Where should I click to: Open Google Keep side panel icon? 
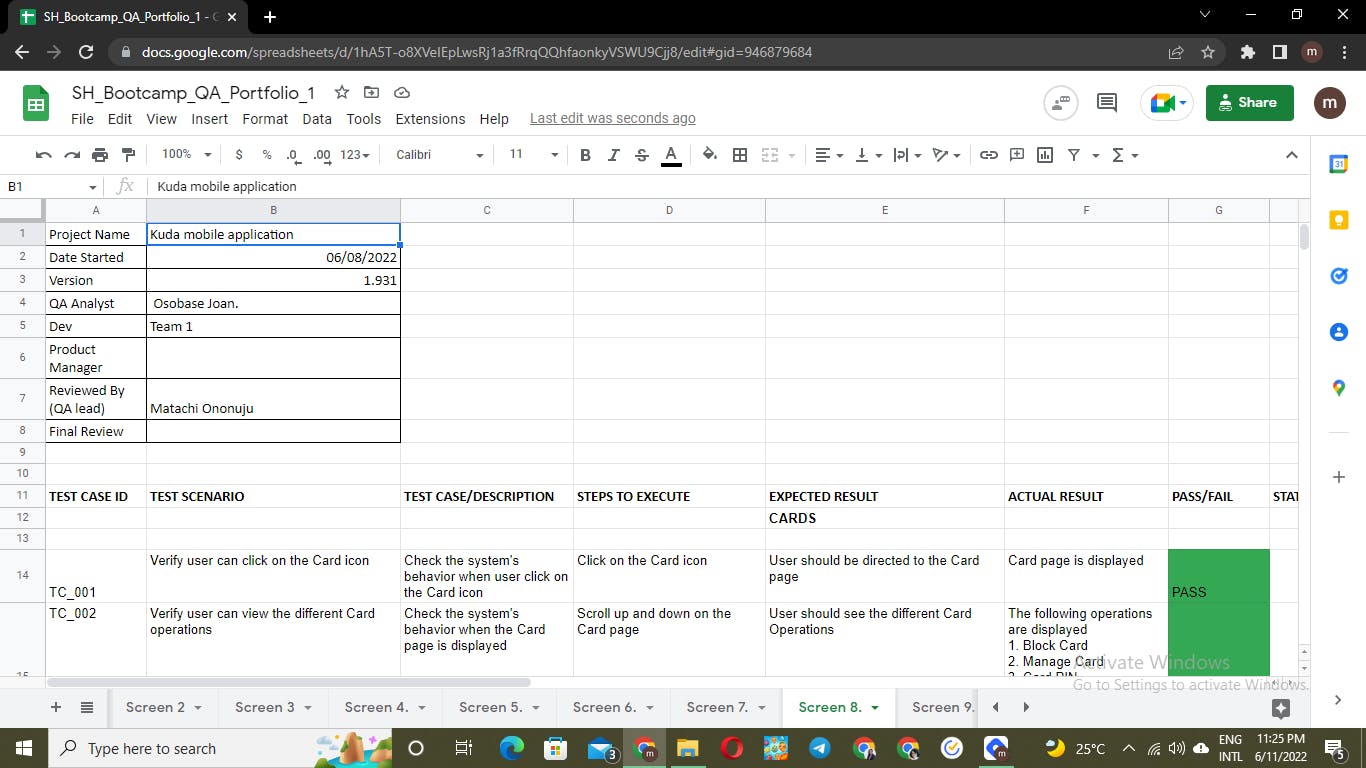[x=1339, y=220]
